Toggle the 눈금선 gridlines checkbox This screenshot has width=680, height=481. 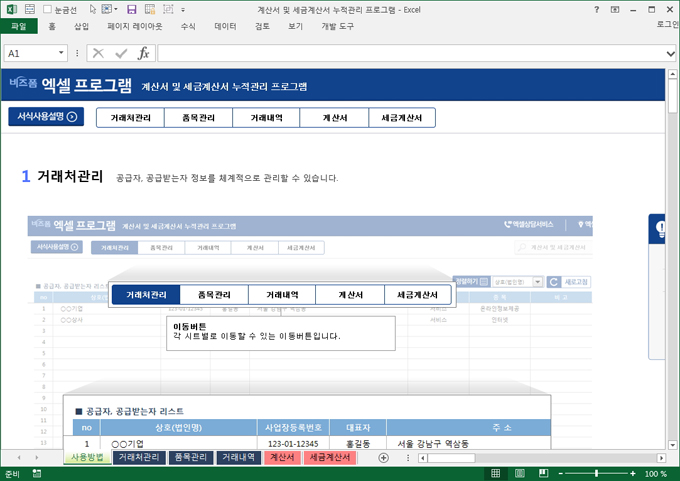tap(48, 9)
